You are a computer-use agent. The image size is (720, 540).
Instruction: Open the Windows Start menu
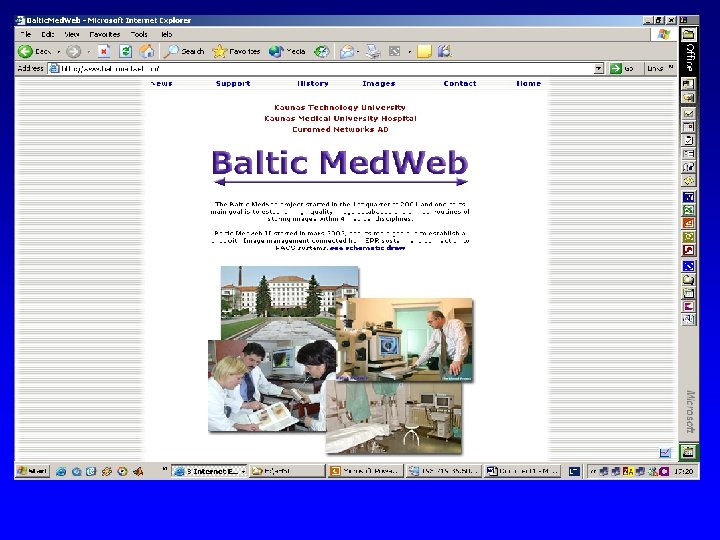(x=33, y=471)
